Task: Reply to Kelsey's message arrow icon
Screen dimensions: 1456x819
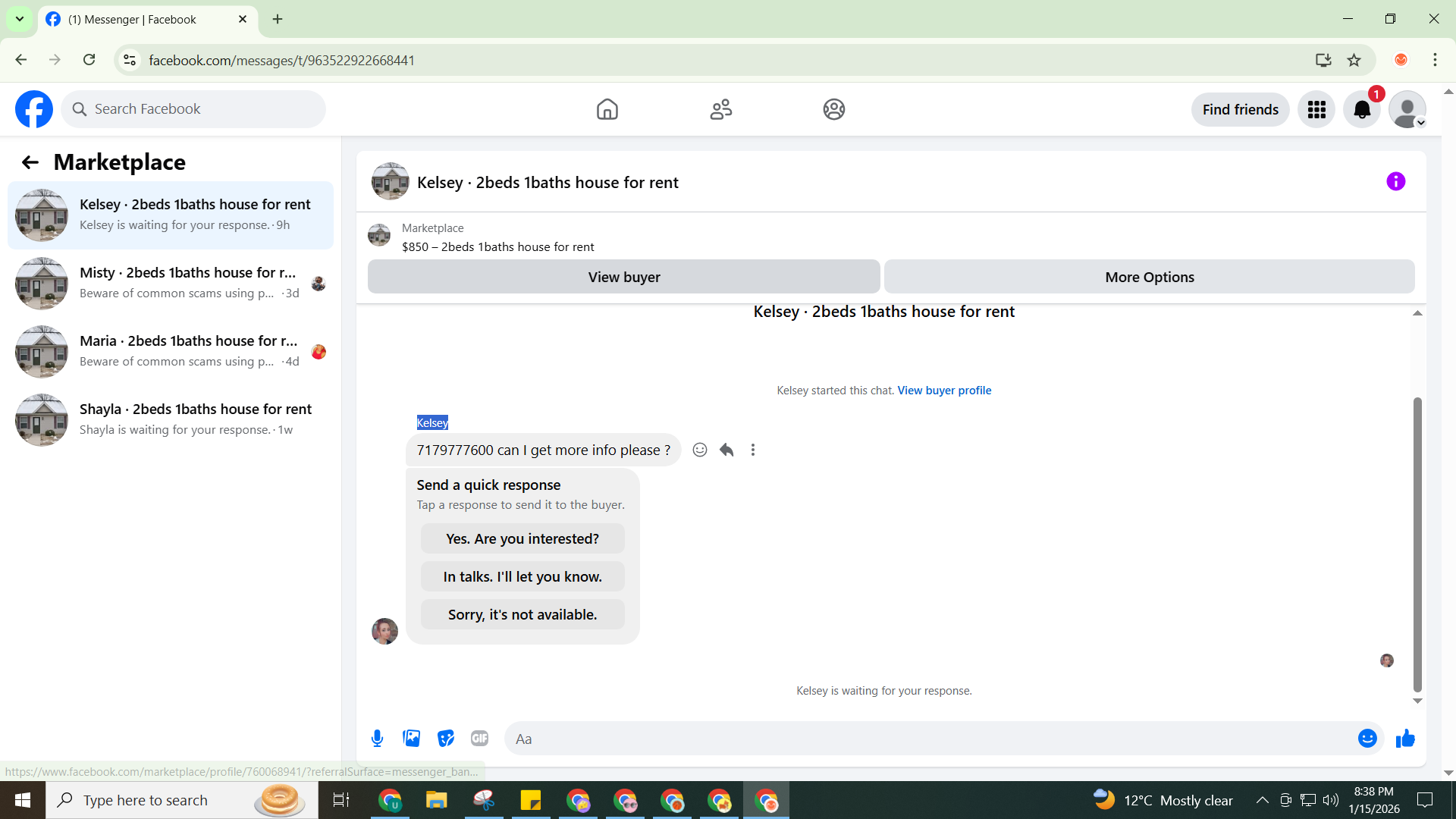Action: (x=726, y=450)
